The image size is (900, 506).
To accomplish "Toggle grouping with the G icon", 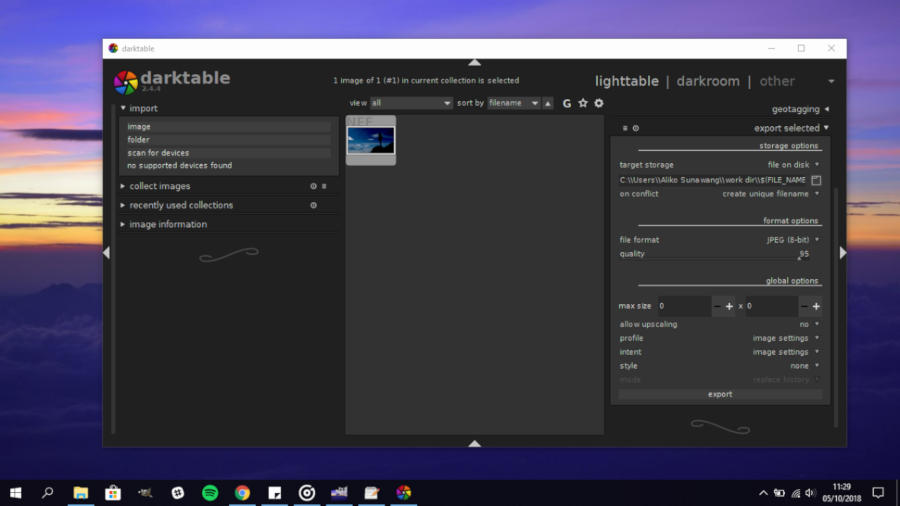I will 567,103.
